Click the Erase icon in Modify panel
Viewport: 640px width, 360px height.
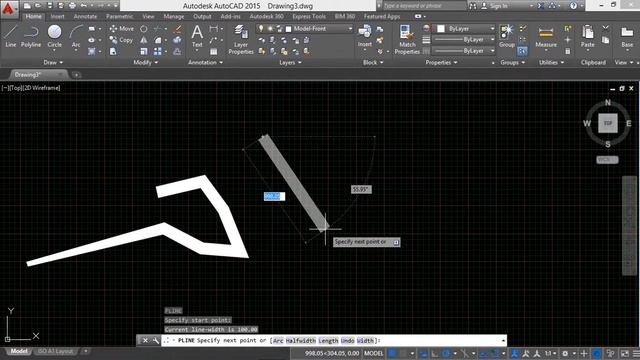tap(178, 29)
